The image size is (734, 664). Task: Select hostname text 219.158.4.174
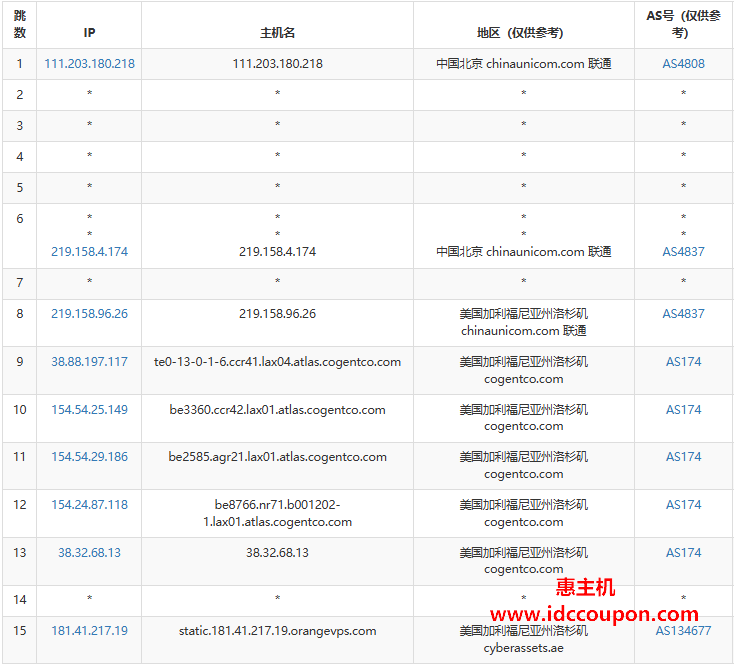pos(278,251)
